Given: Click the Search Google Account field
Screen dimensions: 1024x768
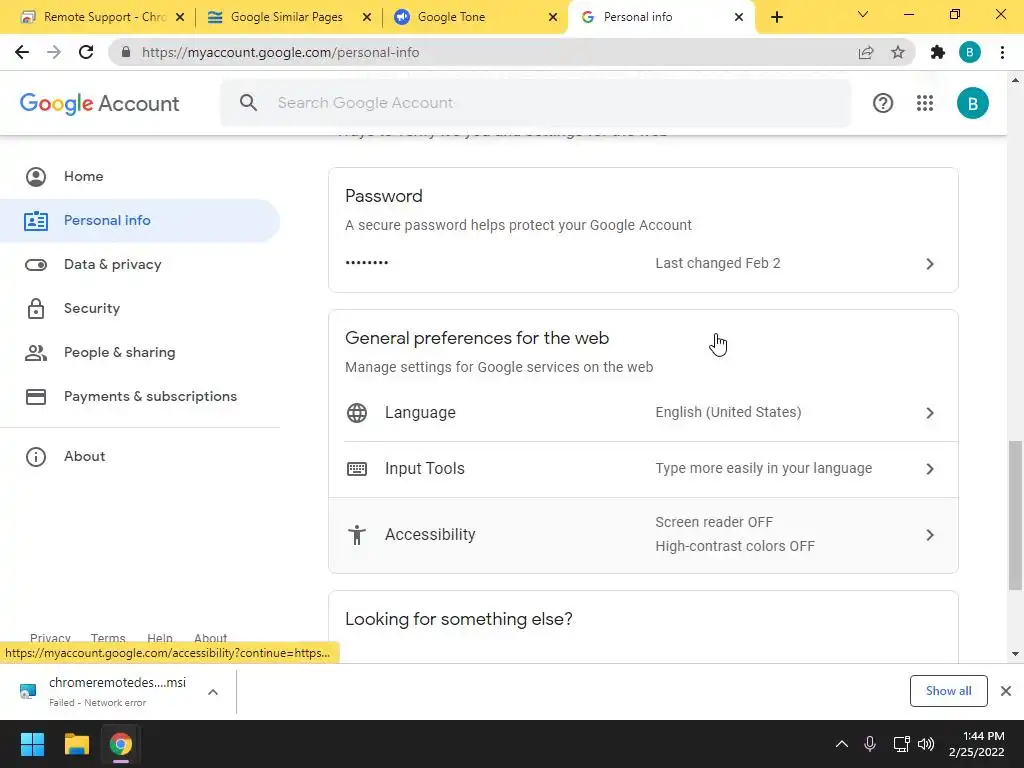Looking at the screenshot, I should pos(536,103).
